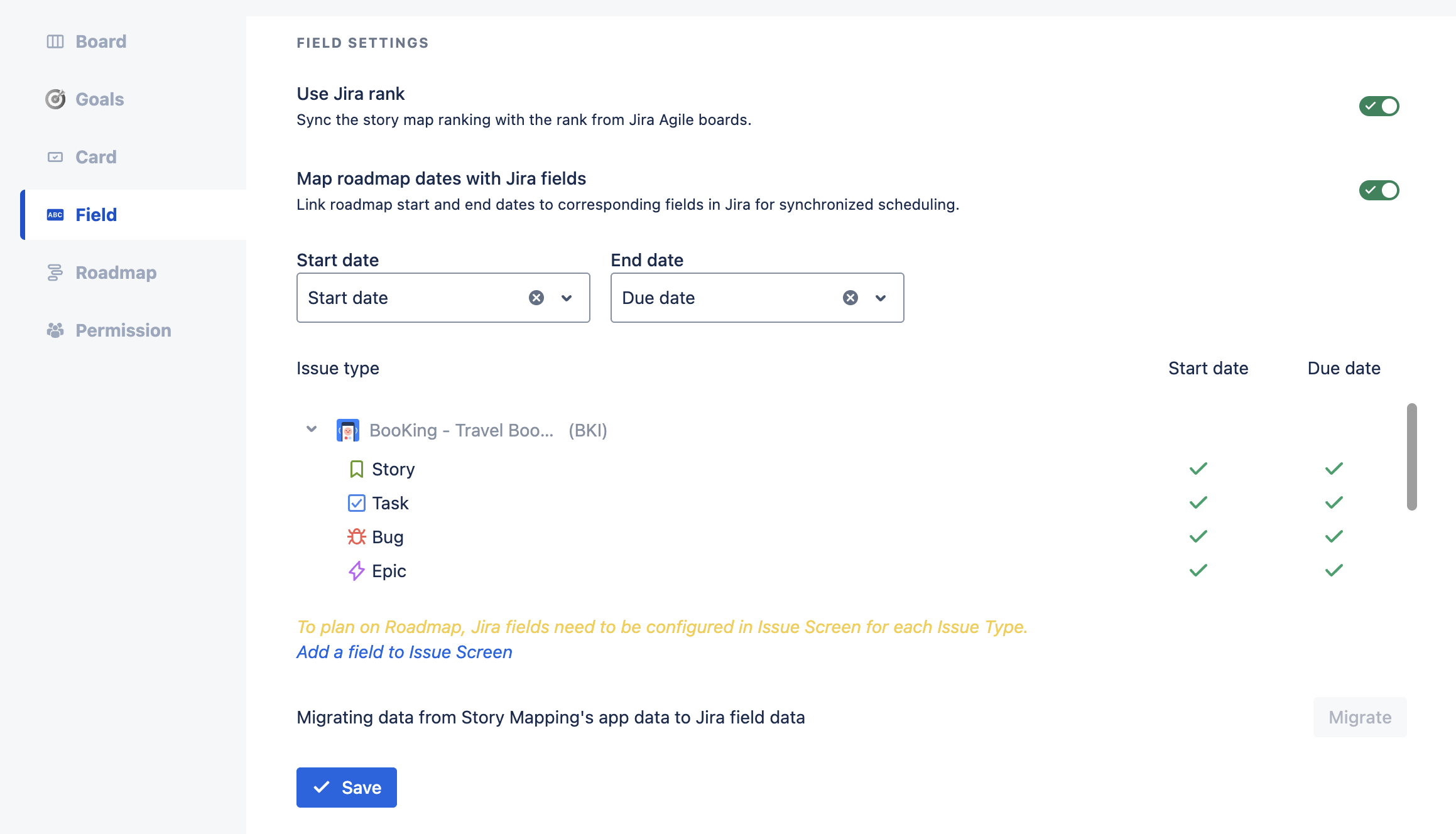Viewport: 1456px width, 834px height.
Task: Click the Roadmap timeline icon
Action: coord(55,273)
